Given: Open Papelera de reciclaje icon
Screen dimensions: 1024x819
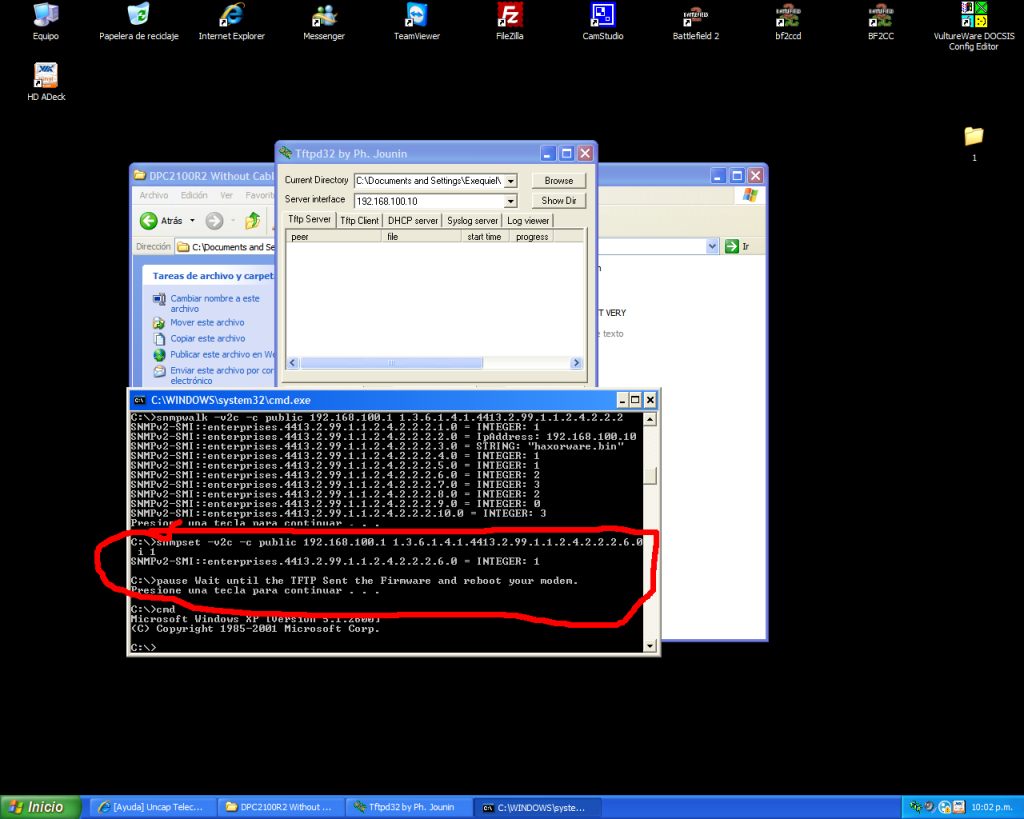Looking at the screenshot, I should click(138, 16).
